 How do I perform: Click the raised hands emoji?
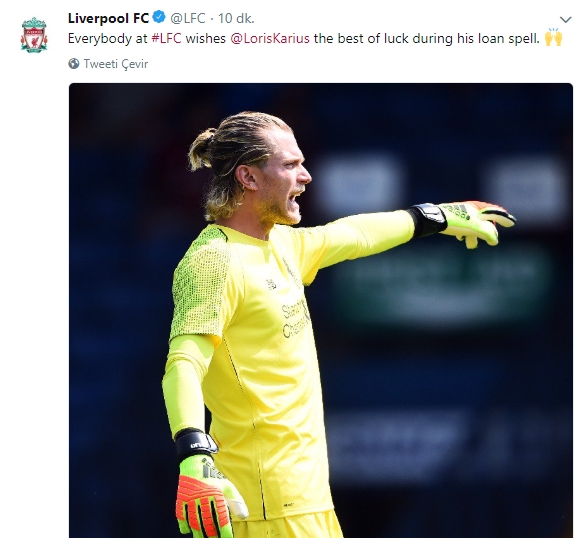[553, 37]
